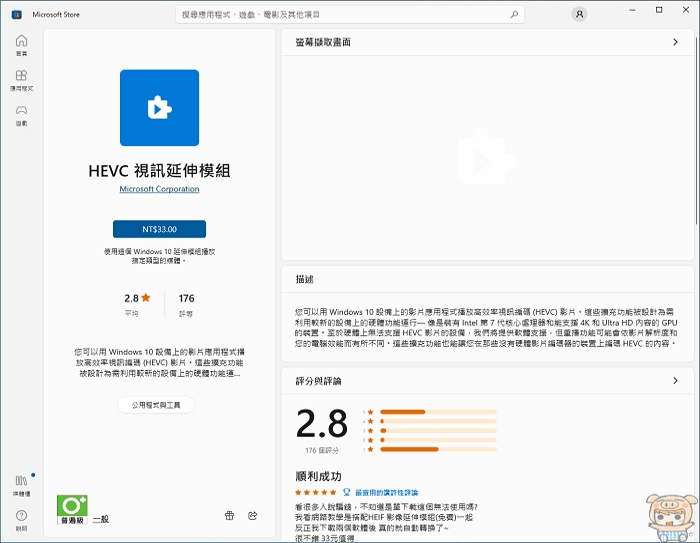Screen dimensions: 700x543
Task: Click the star next to 2.8 average
Action: click(x=146, y=297)
